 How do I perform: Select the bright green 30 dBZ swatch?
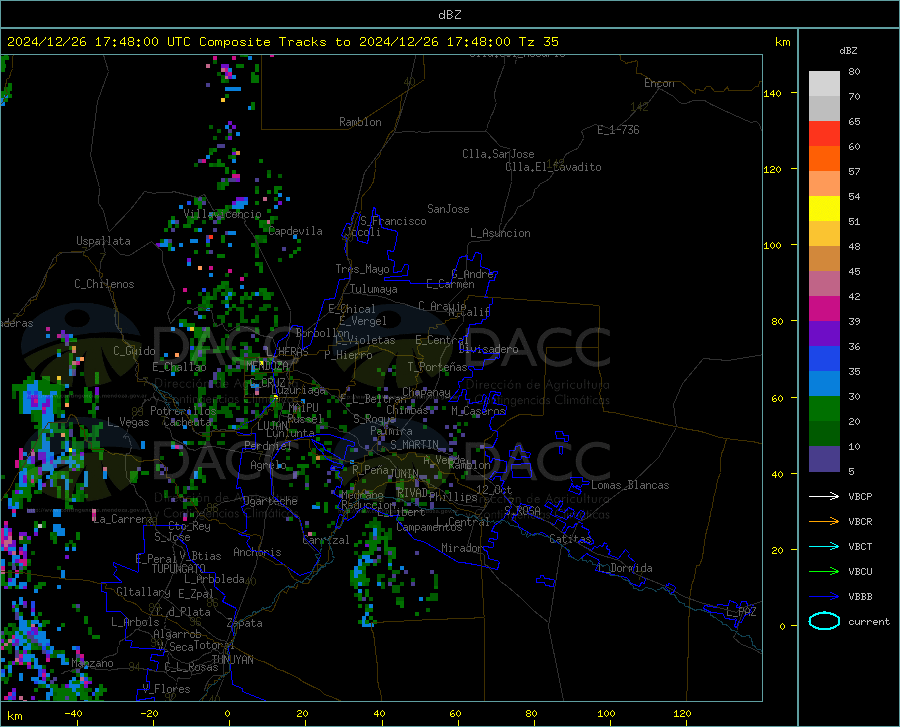coord(824,409)
